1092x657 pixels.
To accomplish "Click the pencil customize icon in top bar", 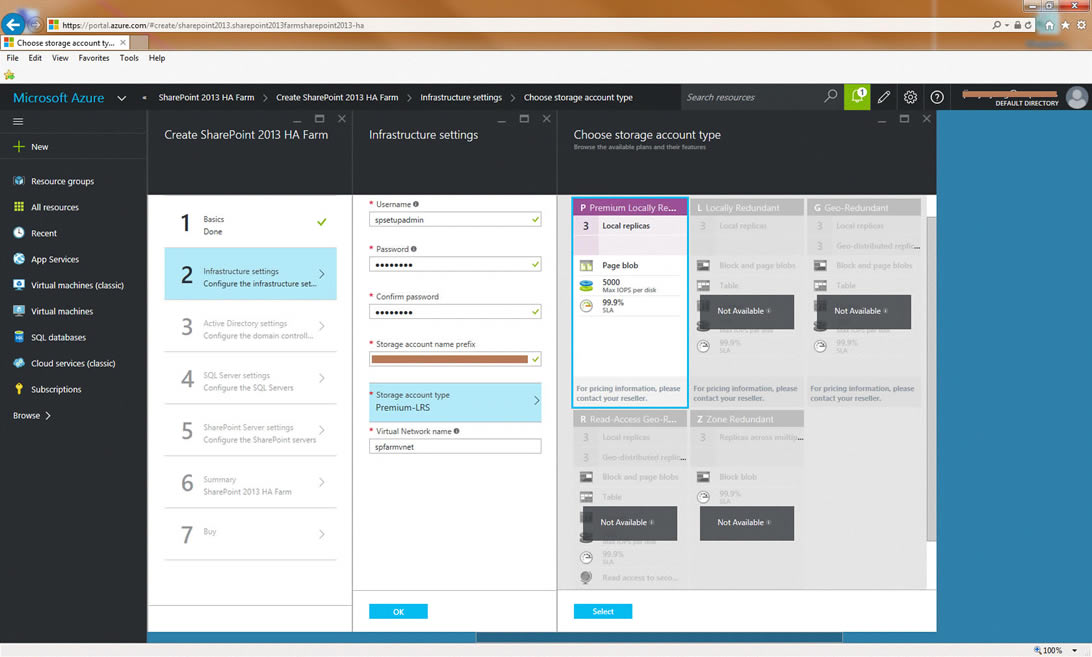I will [884, 97].
